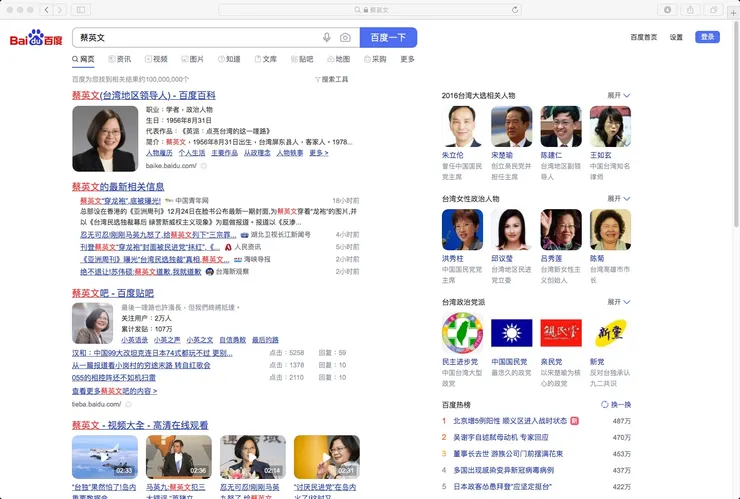
Task: Click 朱立伦 portrait
Action: point(462,127)
